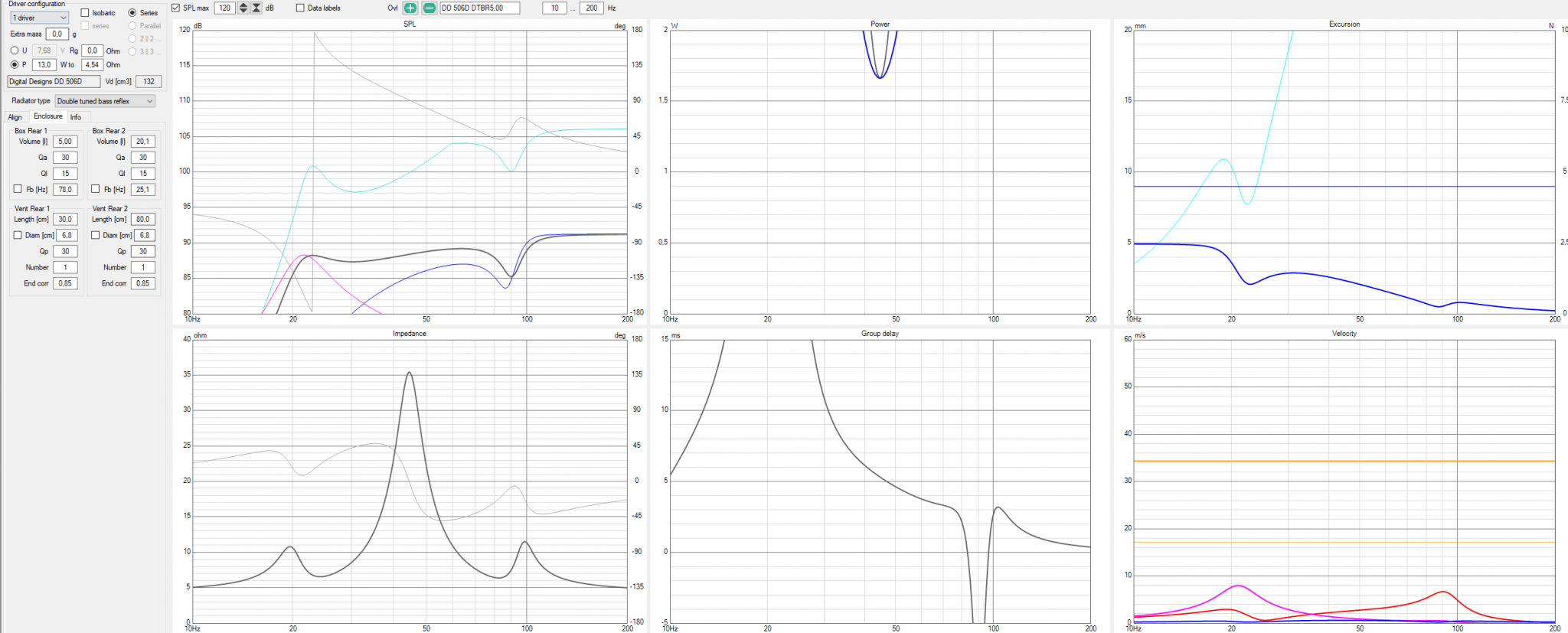Select P power radio button
Image resolution: width=1568 pixels, height=633 pixels.
[x=15, y=65]
